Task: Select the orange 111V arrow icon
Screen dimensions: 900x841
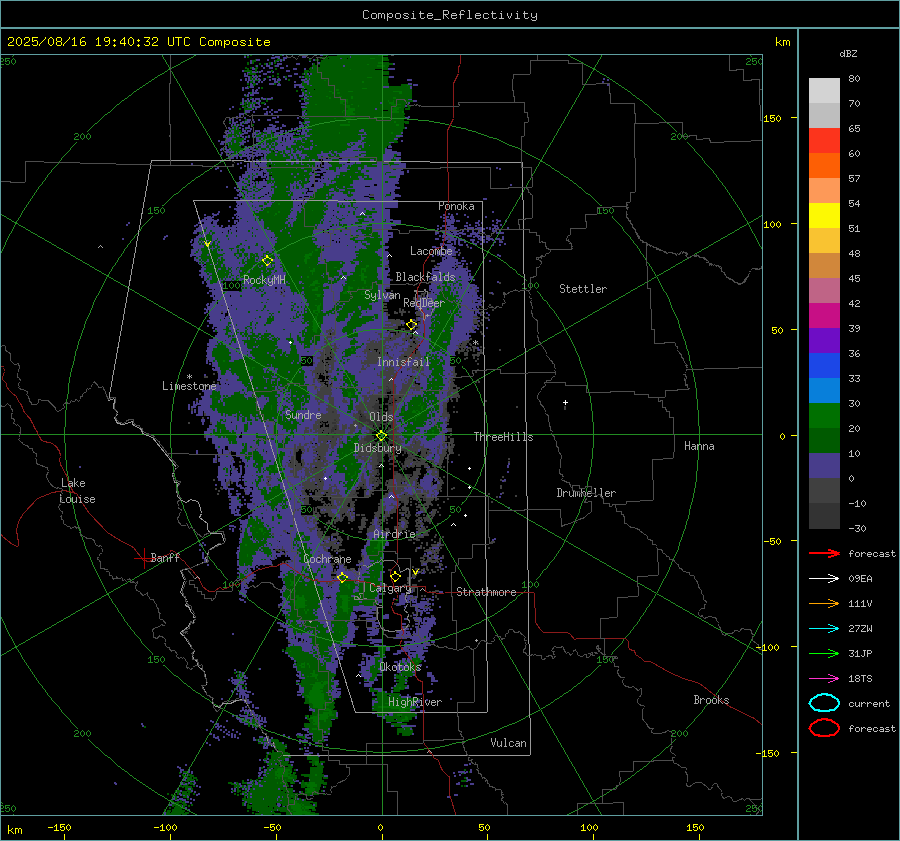Action: 824,603
